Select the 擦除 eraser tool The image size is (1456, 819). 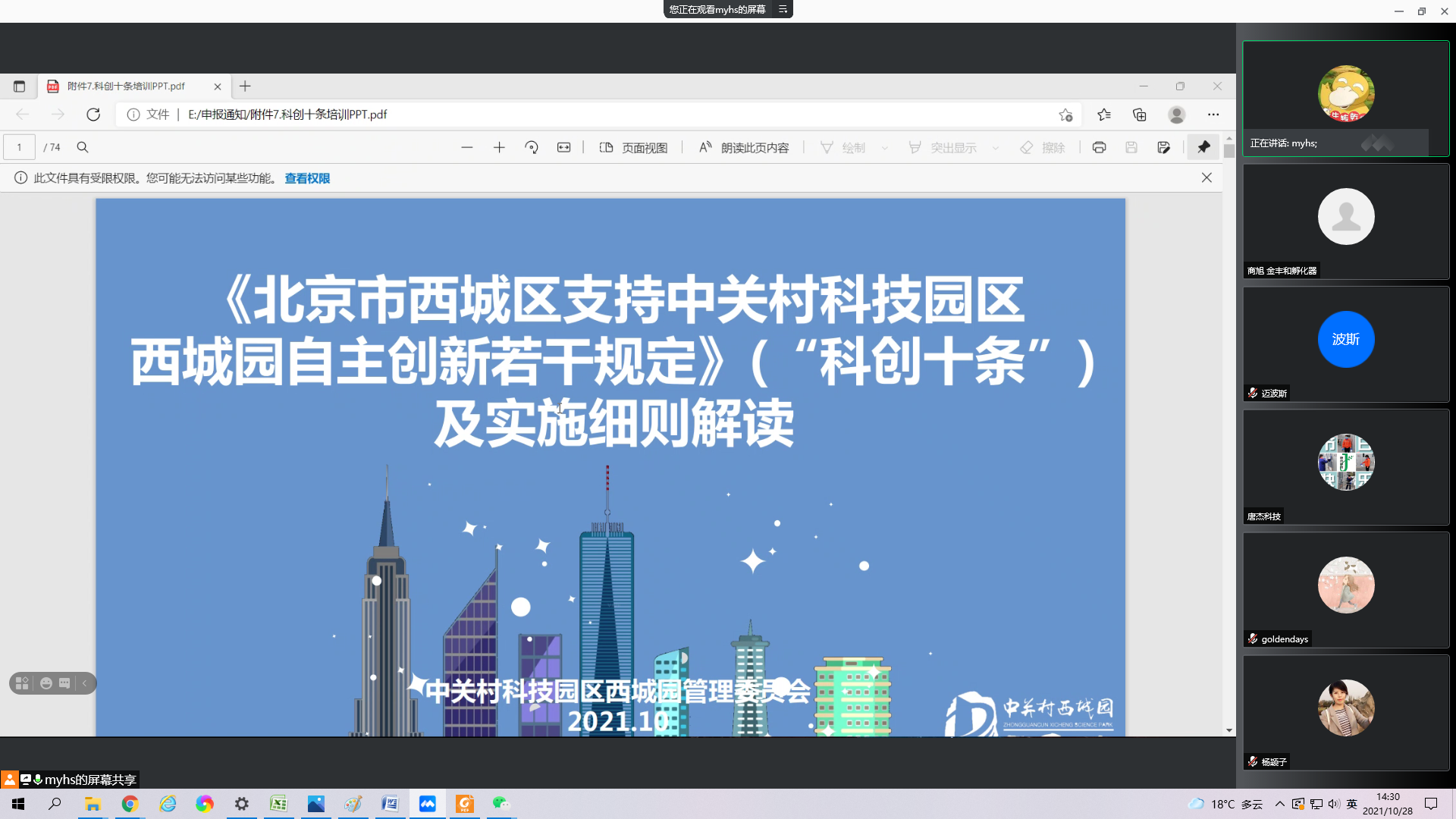click(x=1043, y=148)
